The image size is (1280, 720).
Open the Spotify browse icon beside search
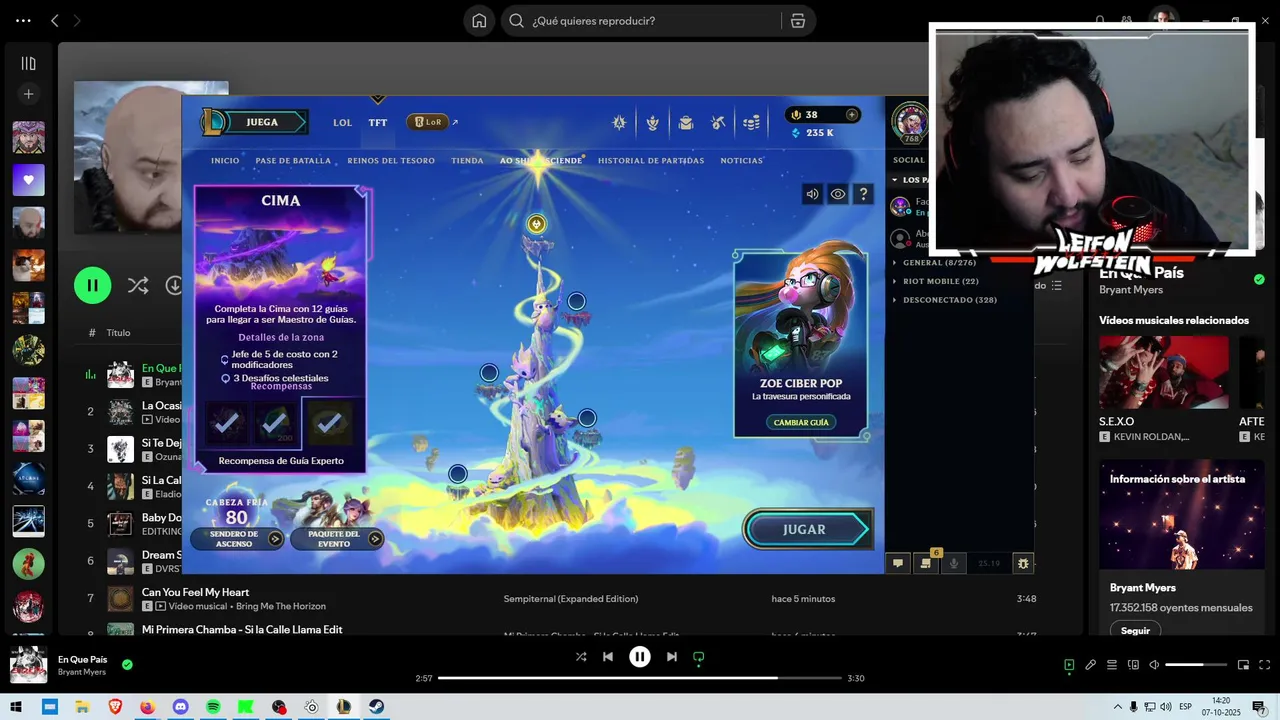[x=798, y=21]
